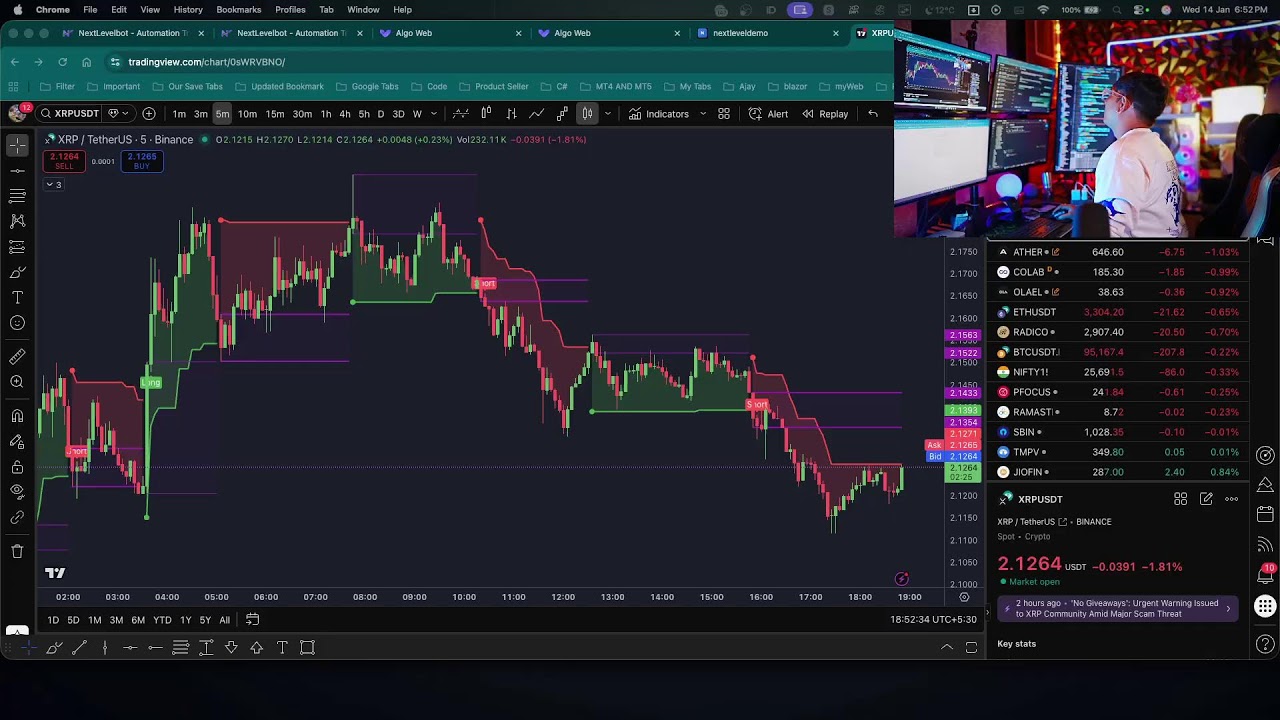Click the grid view icon in XRPUSDT details
This screenshot has width=1280, height=720.
click(x=1180, y=499)
